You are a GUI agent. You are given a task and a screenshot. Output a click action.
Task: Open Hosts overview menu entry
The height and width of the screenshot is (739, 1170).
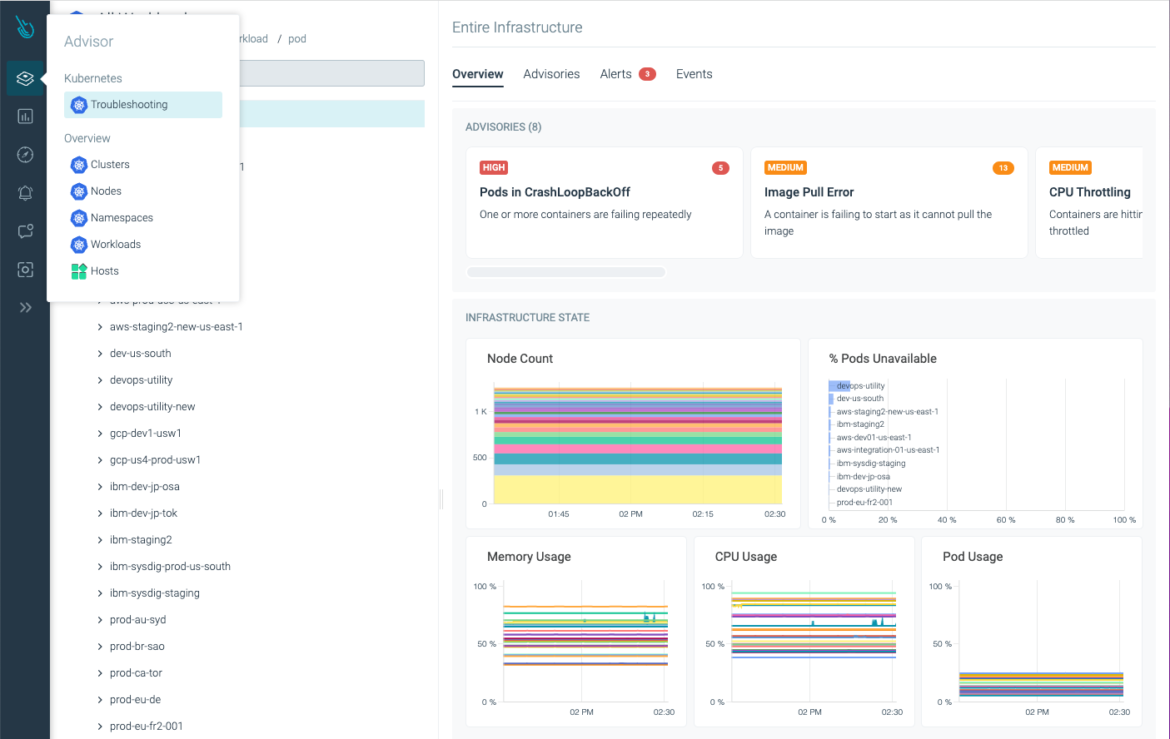(104, 271)
